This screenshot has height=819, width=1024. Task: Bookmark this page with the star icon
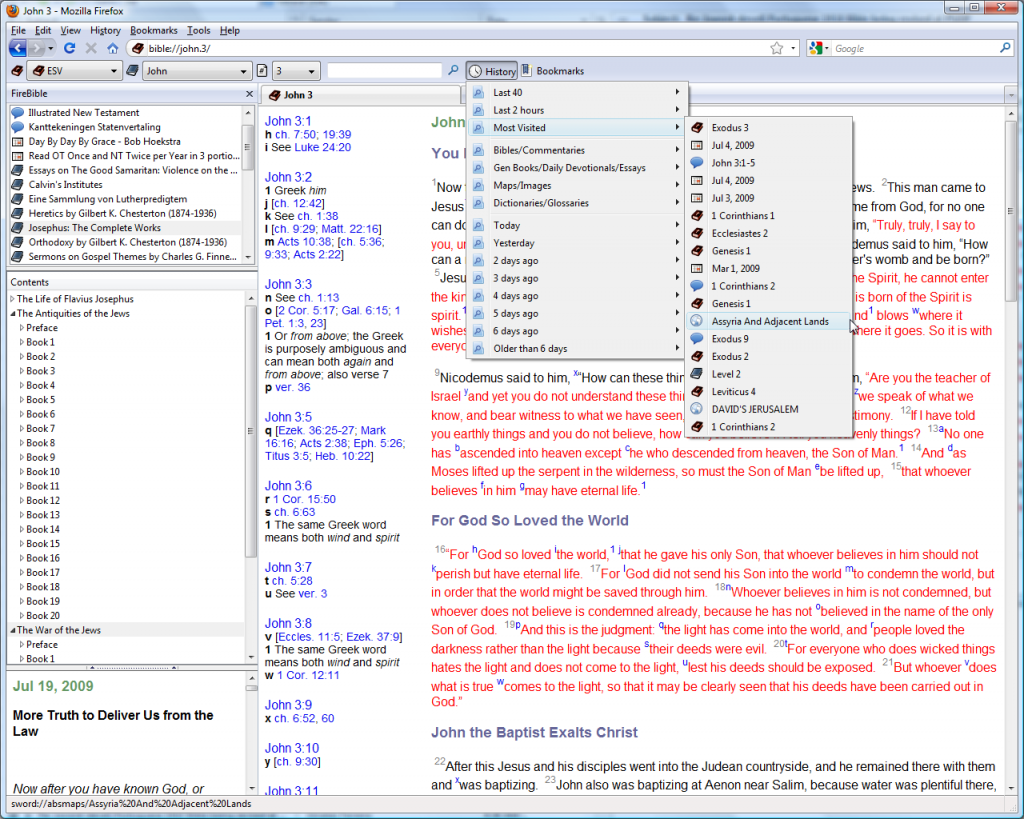(x=776, y=48)
